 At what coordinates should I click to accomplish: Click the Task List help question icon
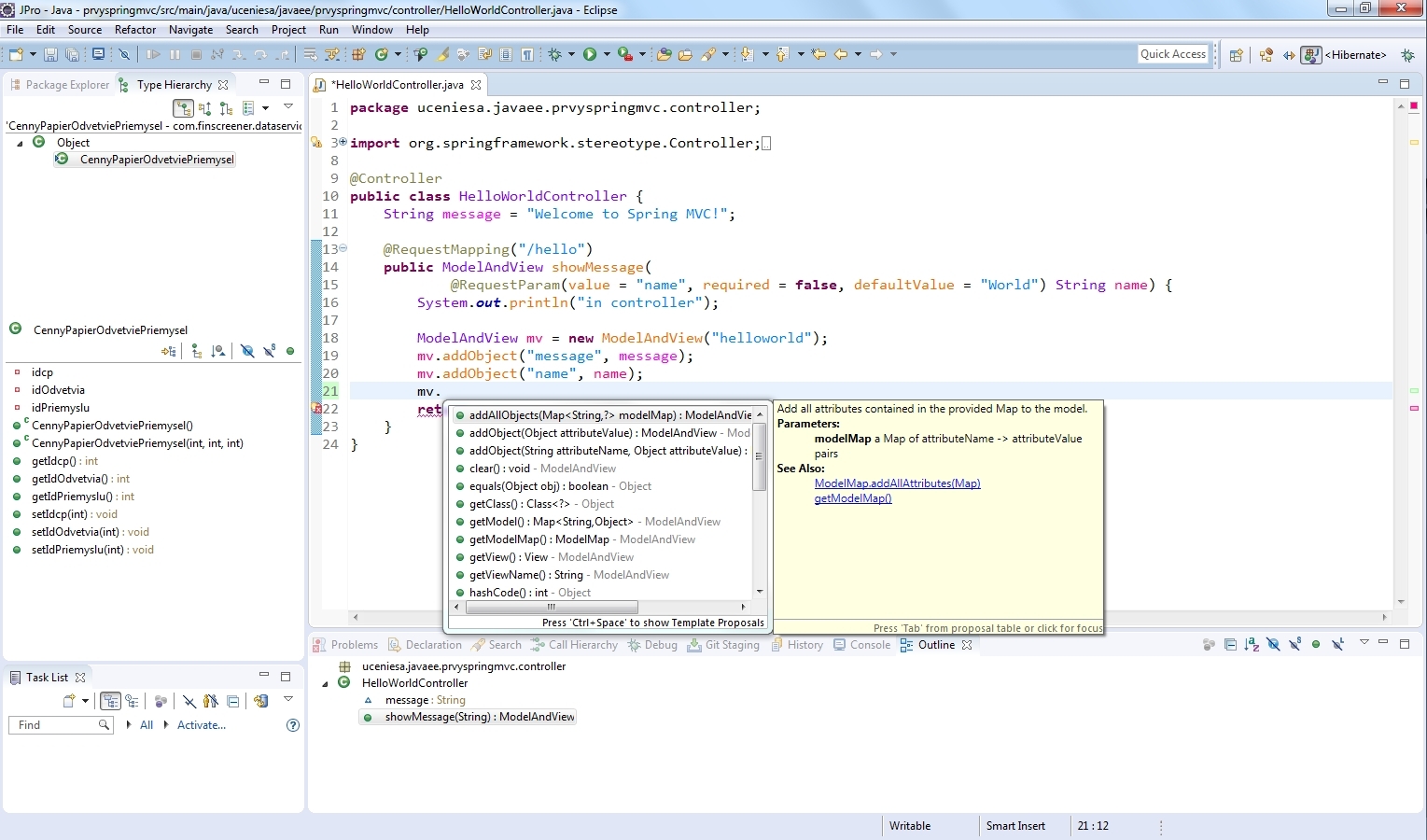(x=293, y=725)
